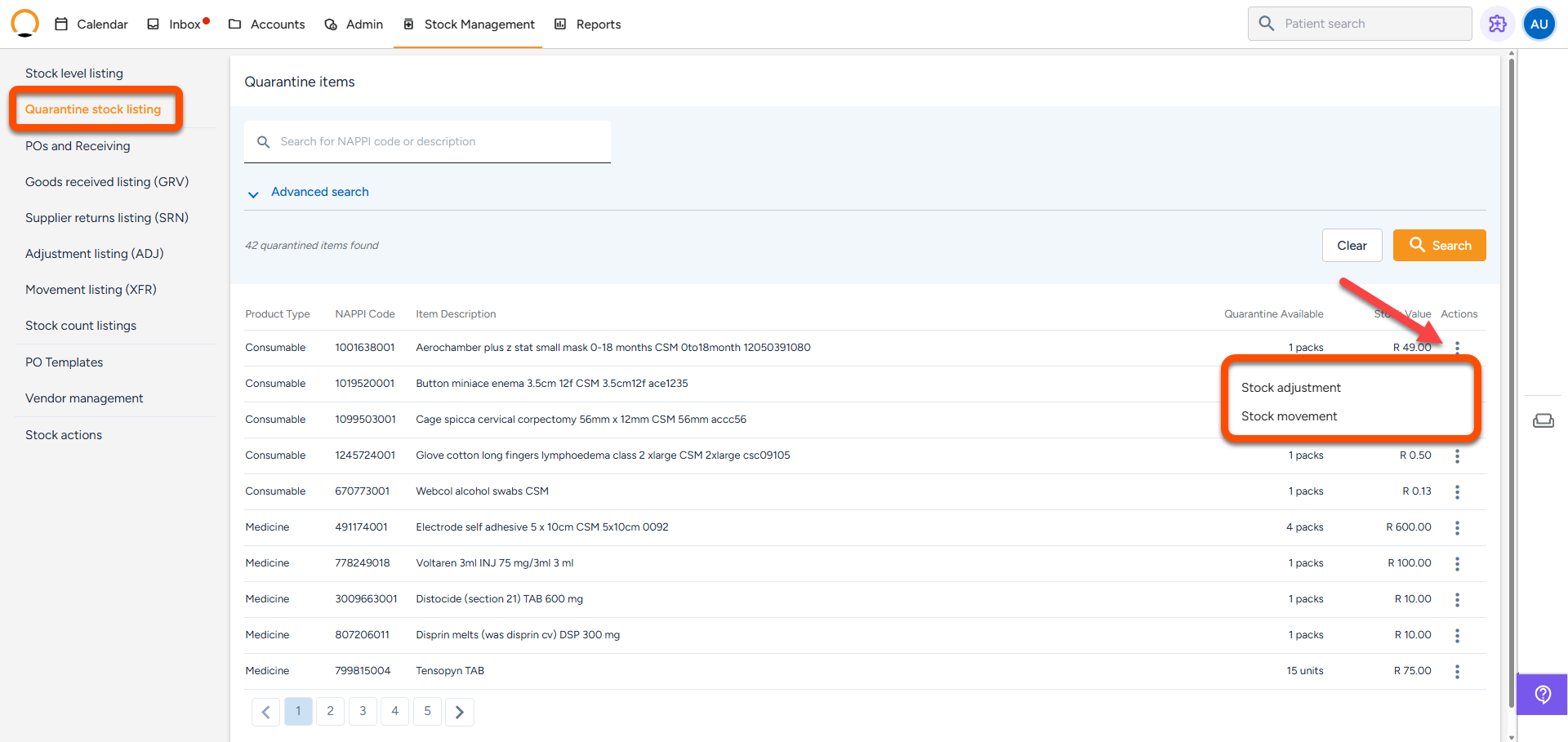Clear the search filters
1568x742 pixels.
pyautogui.click(x=1352, y=246)
